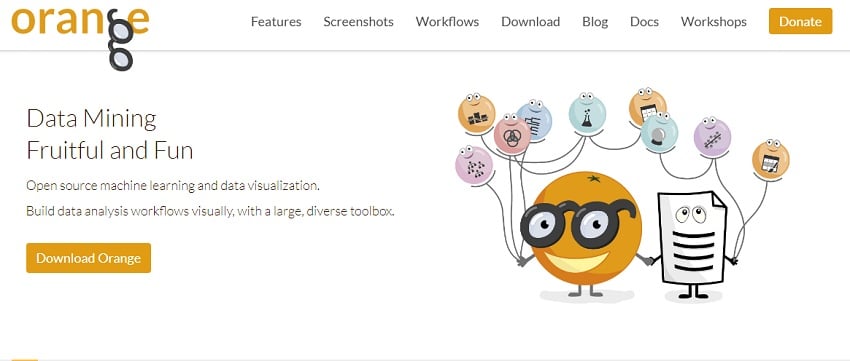This screenshot has width=850, height=361.
Task: Click the Download Orange button
Action: [x=88, y=258]
